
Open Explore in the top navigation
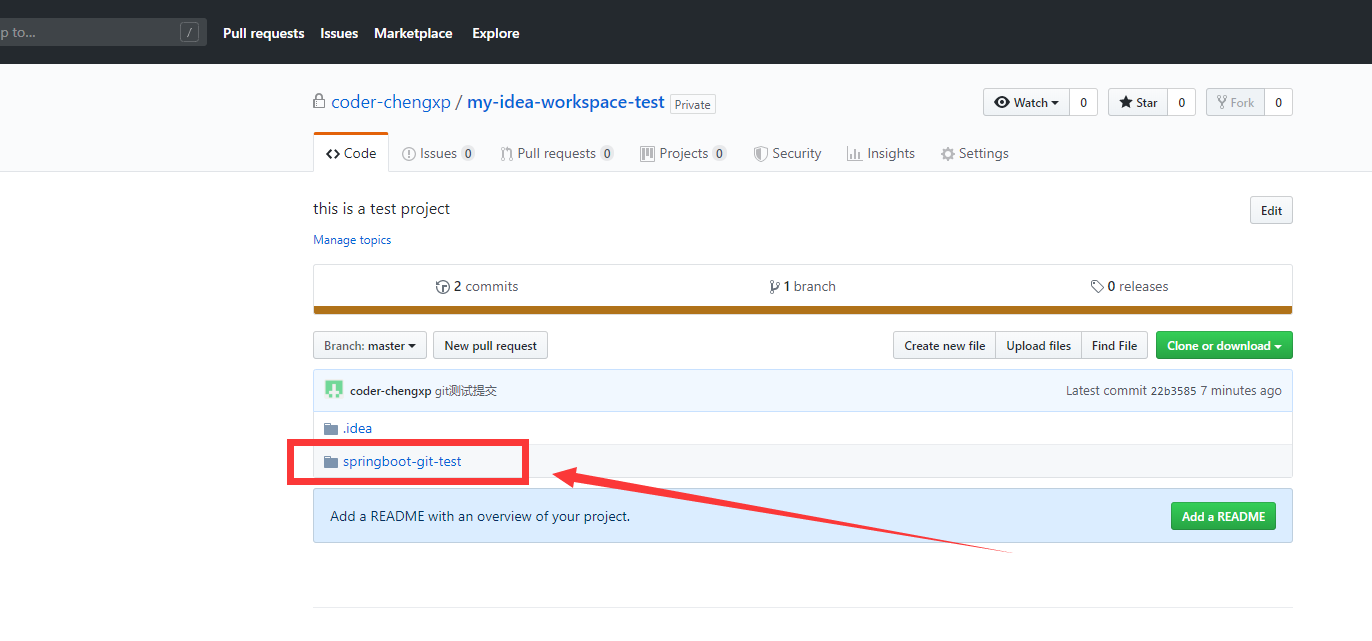click(x=496, y=33)
